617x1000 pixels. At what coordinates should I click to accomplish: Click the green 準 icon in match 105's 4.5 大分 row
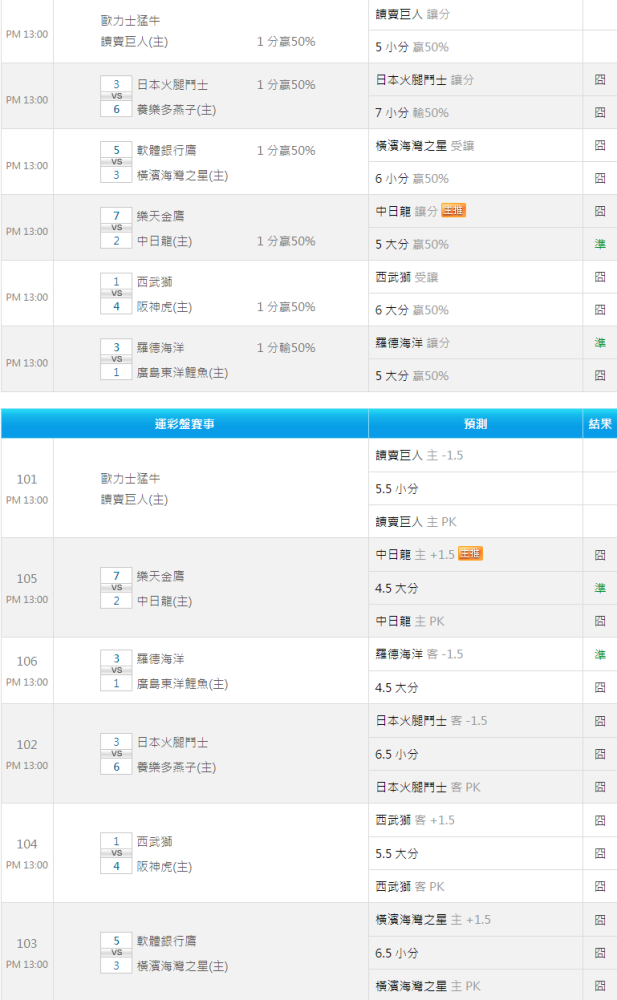click(x=600, y=588)
